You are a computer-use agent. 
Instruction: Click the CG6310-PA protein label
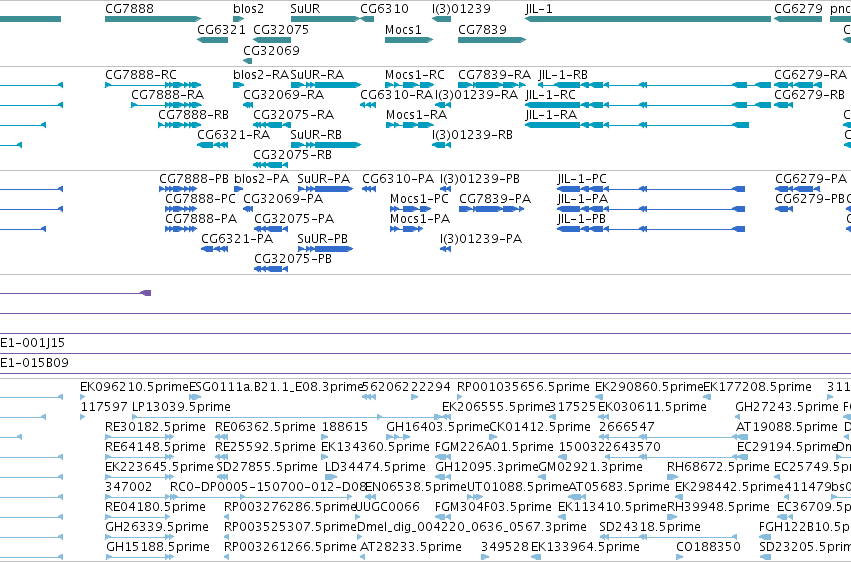click(398, 178)
